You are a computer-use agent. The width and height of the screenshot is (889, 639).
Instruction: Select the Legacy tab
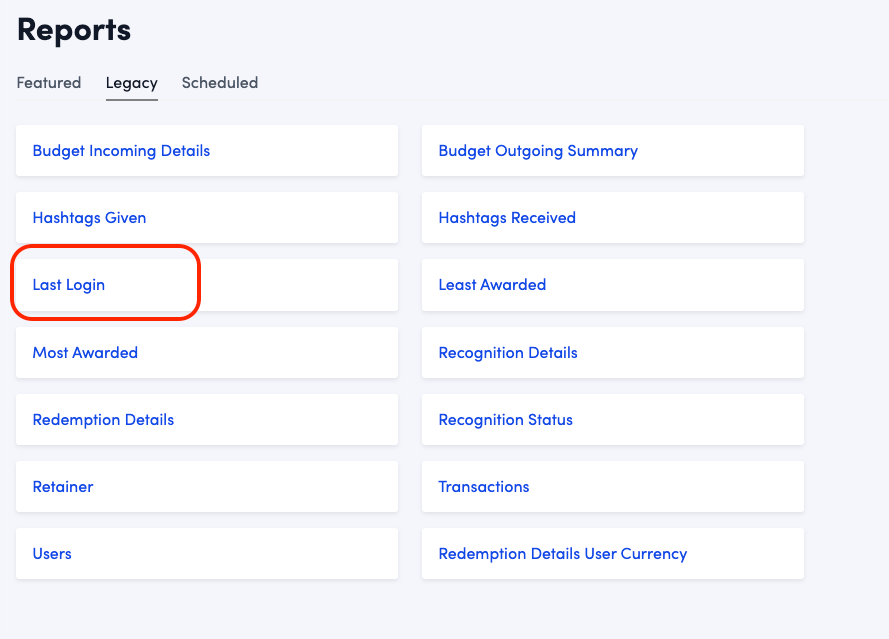coord(131,83)
